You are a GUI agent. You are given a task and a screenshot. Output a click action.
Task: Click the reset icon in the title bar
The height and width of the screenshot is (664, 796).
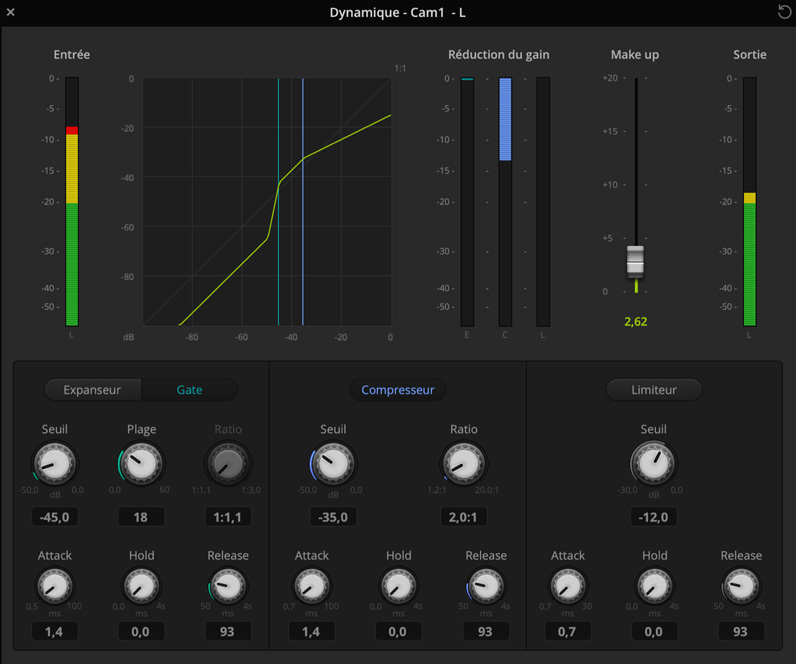784,12
